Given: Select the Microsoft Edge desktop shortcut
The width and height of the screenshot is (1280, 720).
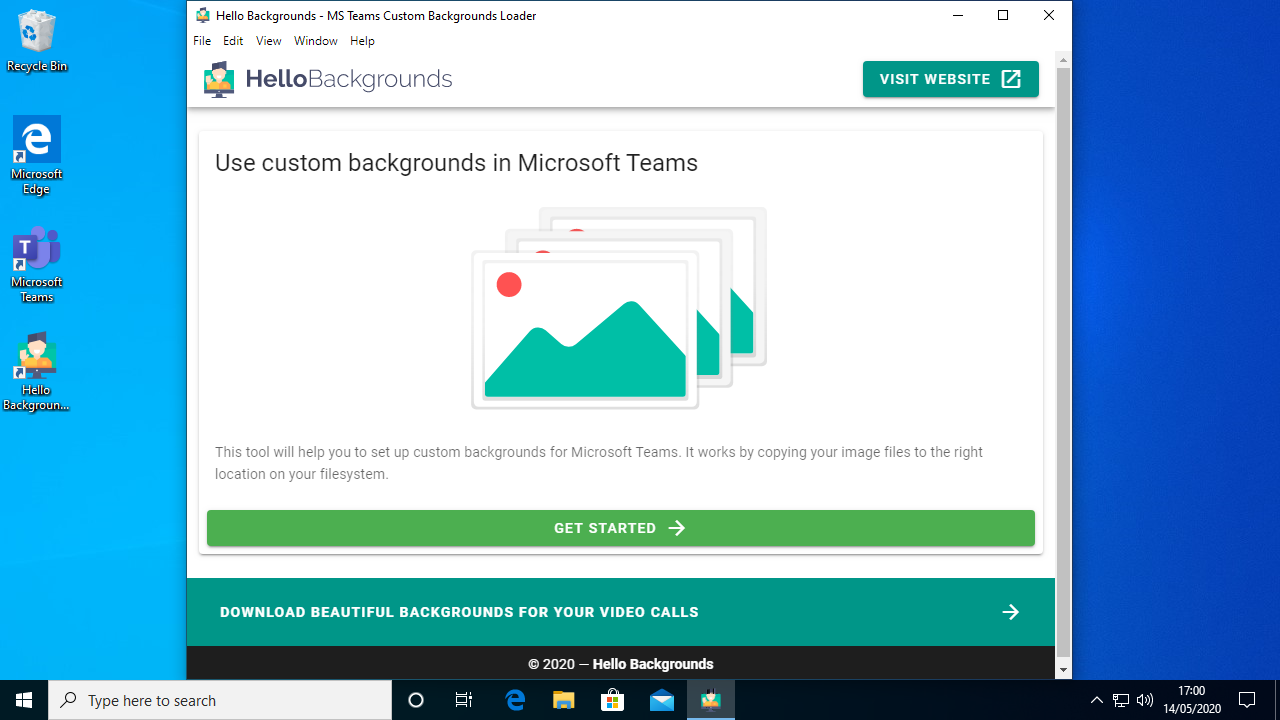Looking at the screenshot, I should (x=37, y=155).
